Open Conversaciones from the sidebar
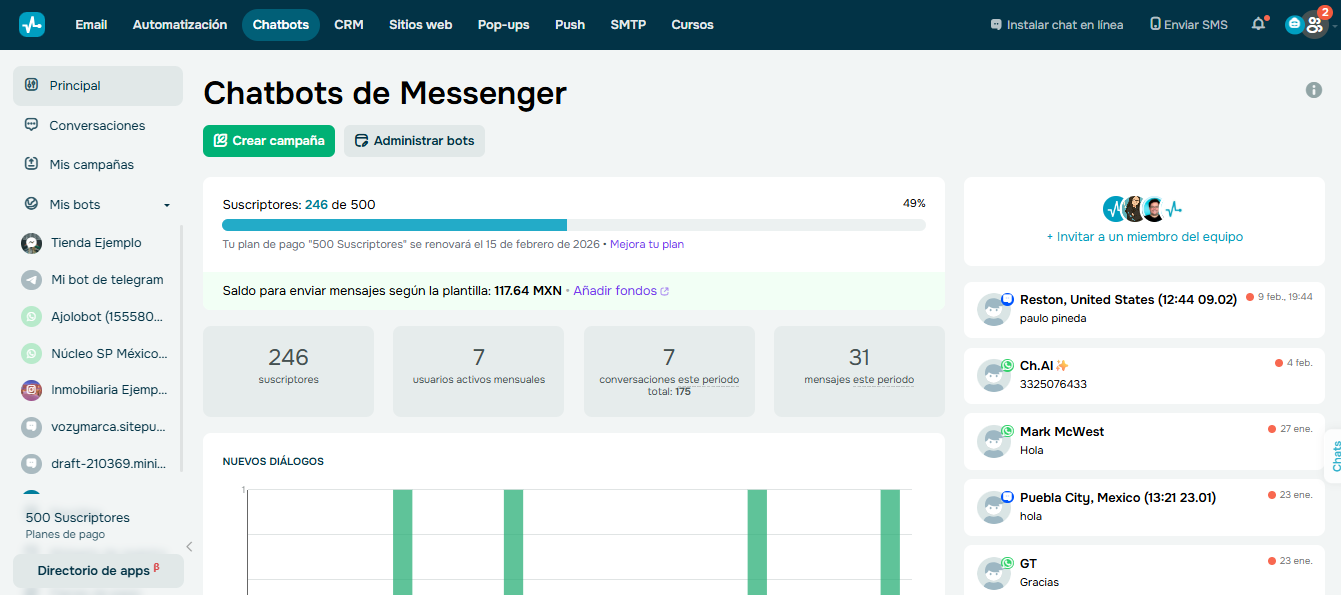The width and height of the screenshot is (1341, 595). [96, 125]
